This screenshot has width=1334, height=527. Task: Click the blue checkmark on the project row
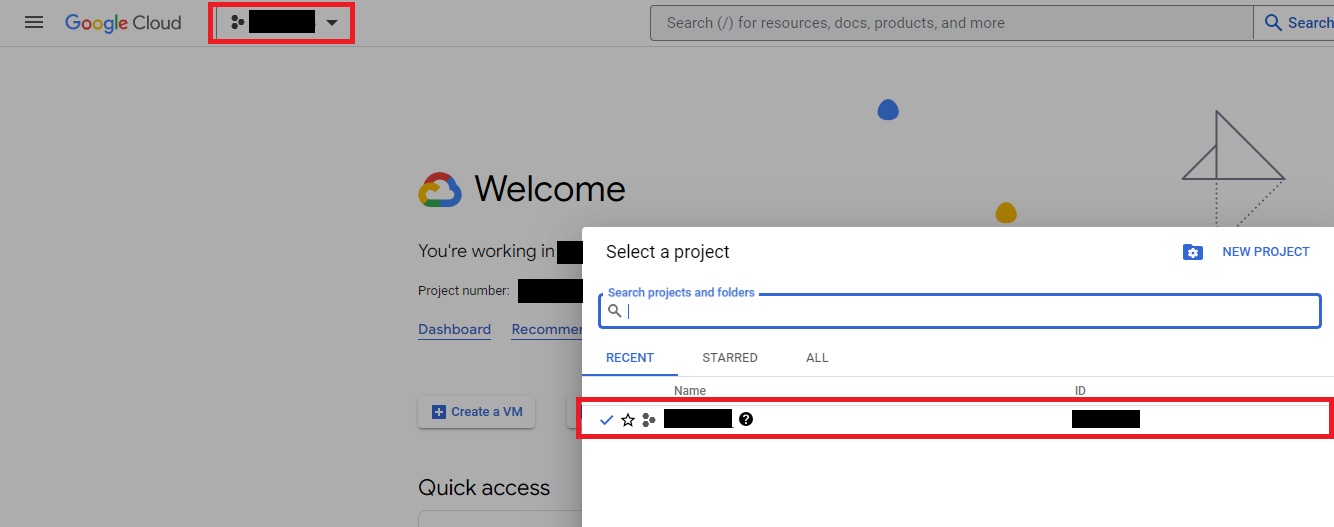point(606,420)
